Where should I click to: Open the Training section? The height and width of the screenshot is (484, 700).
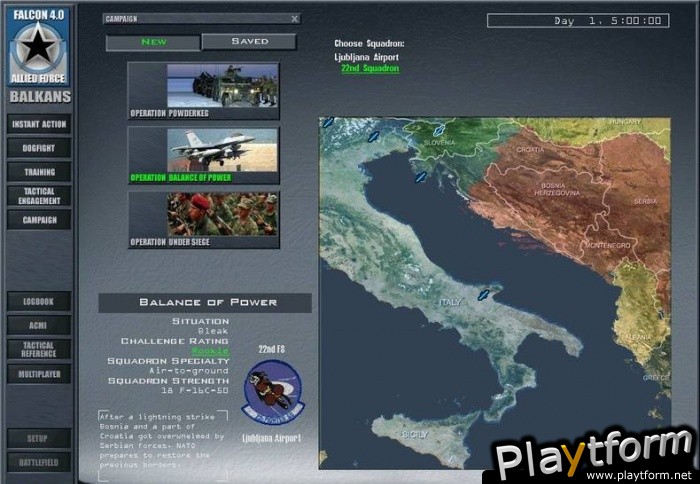39,172
